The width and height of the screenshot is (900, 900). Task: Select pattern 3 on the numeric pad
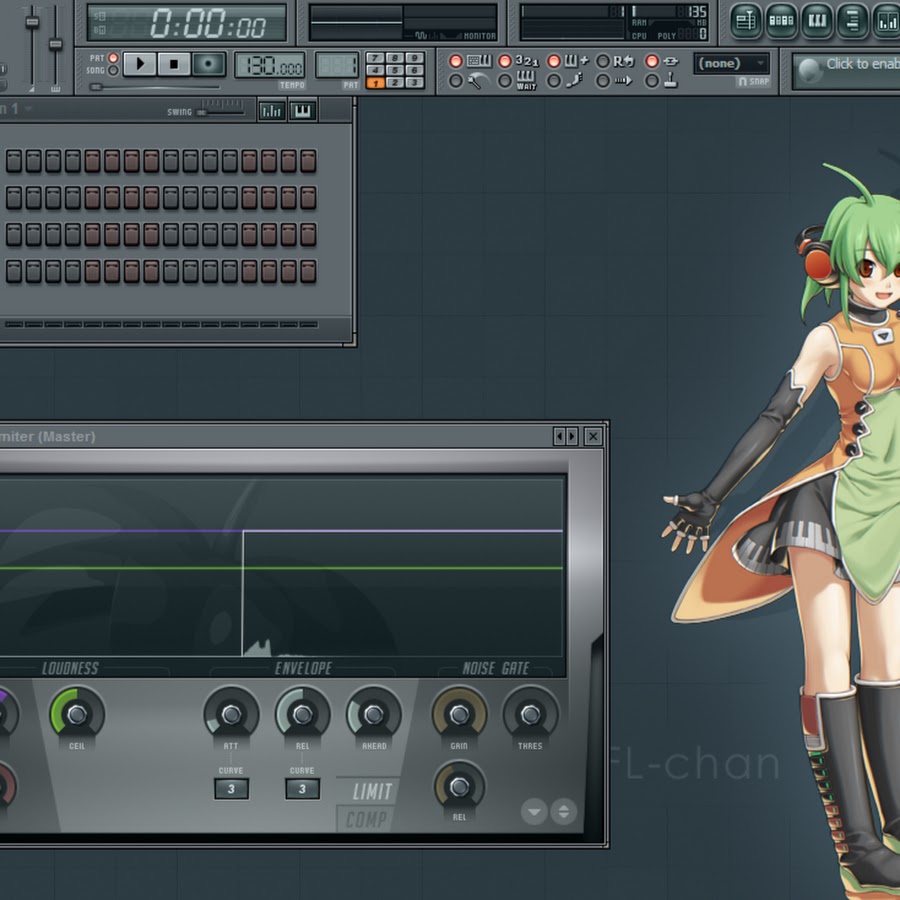[414, 83]
